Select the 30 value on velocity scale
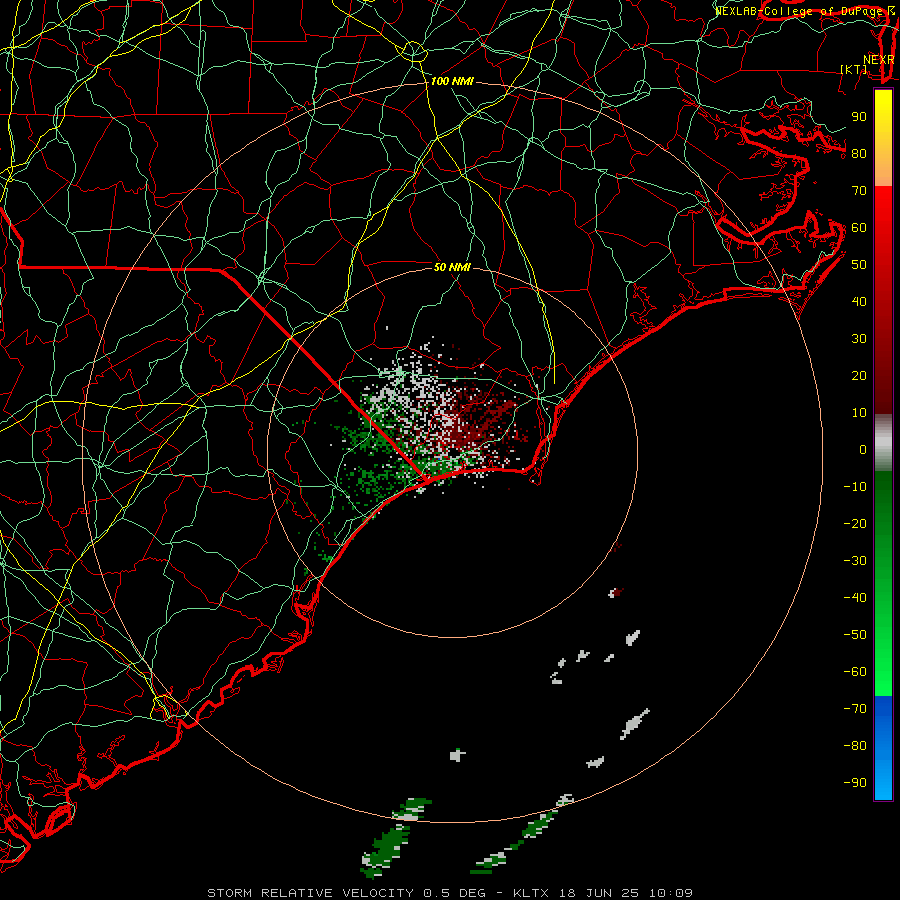 pos(859,339)
